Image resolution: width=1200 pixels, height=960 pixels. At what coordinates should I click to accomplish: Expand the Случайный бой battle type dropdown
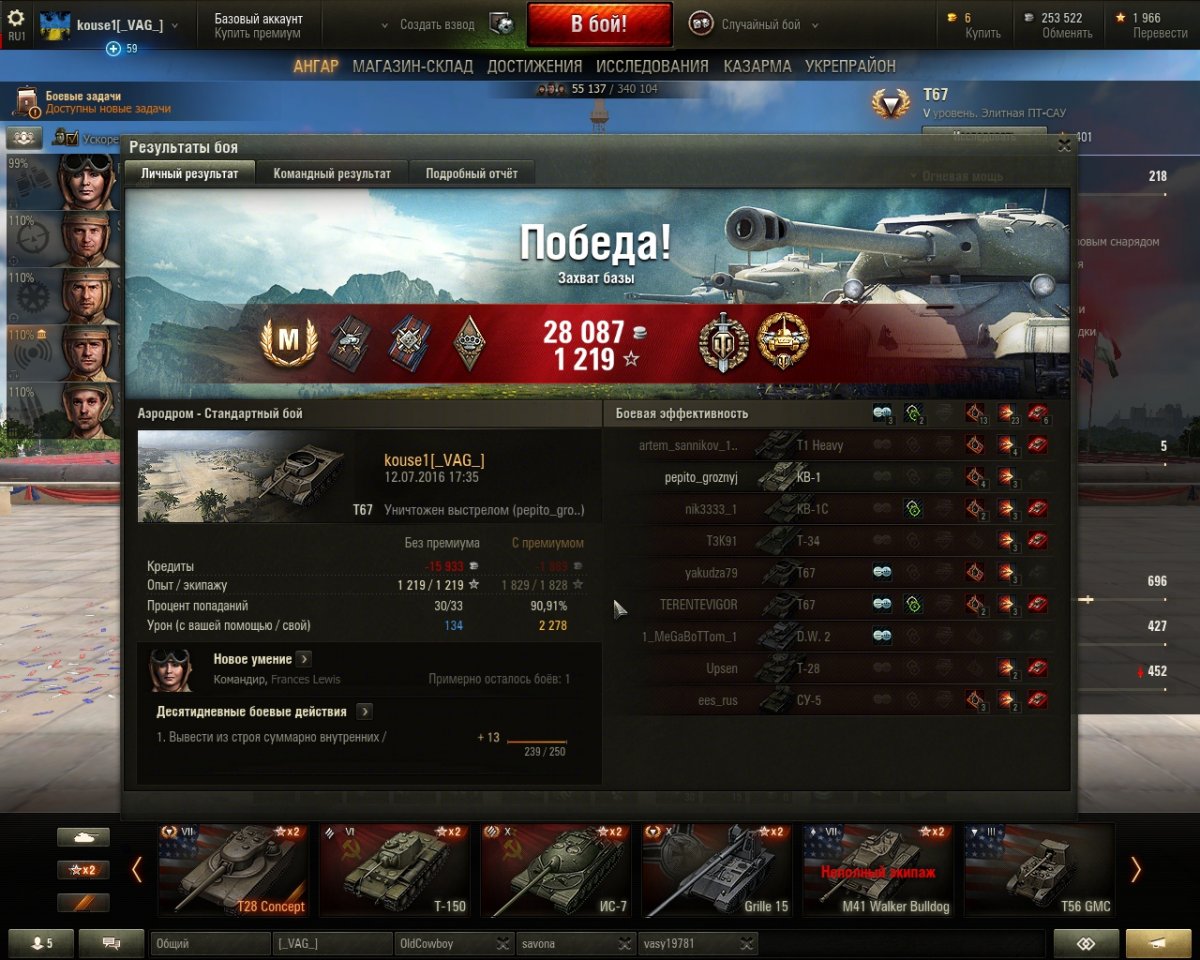(x=815, y=25)
